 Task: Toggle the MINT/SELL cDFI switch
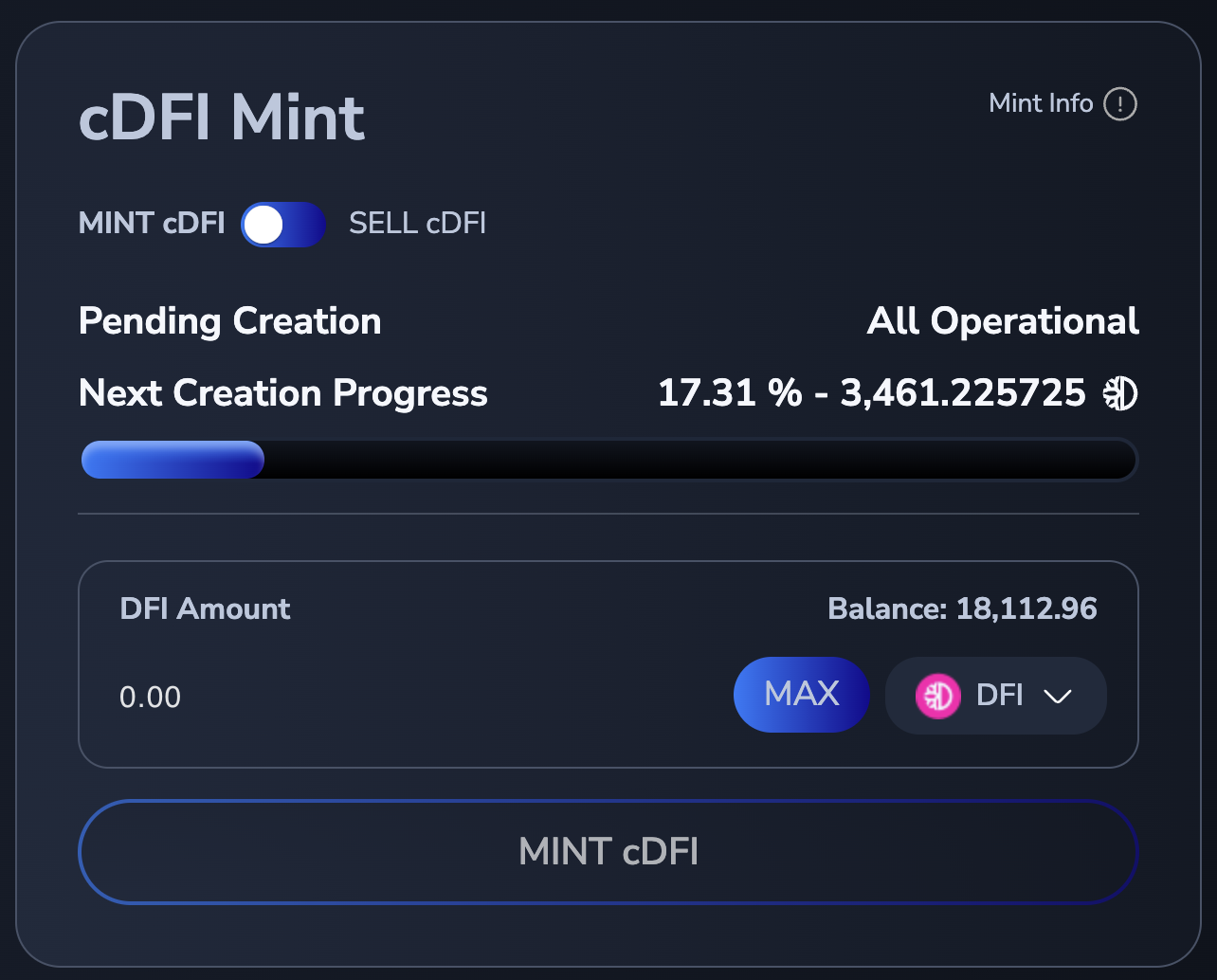[282, 225]
